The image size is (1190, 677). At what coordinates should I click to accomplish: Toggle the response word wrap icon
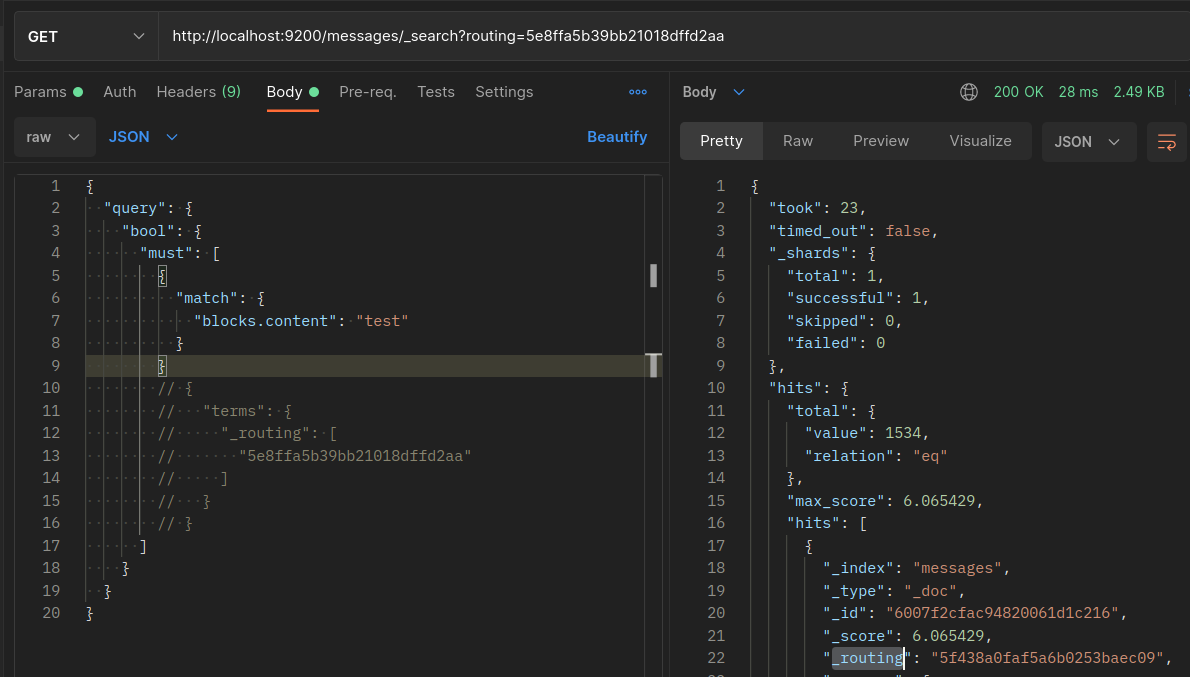(1166, 142)
